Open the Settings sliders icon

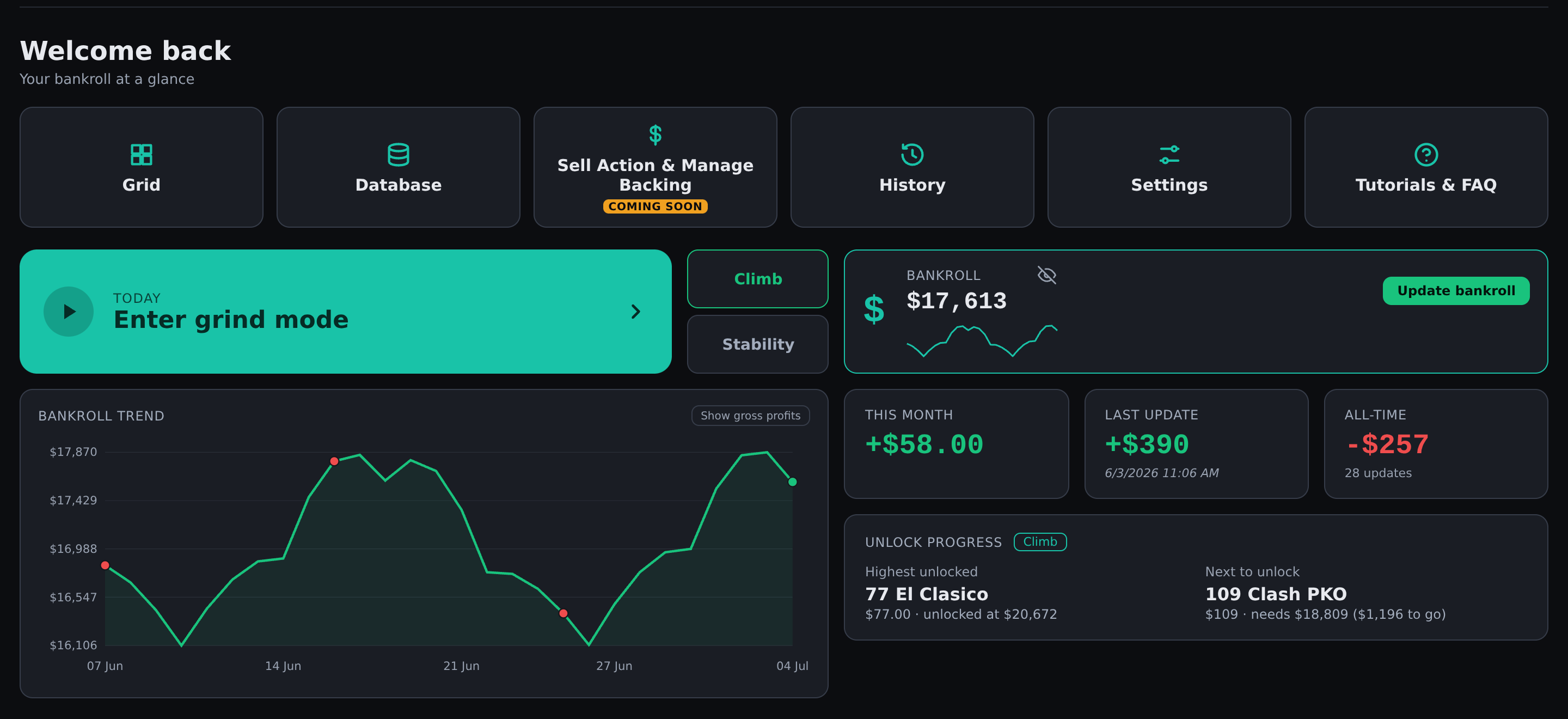pyautogui.click(x=1169, y=155)
